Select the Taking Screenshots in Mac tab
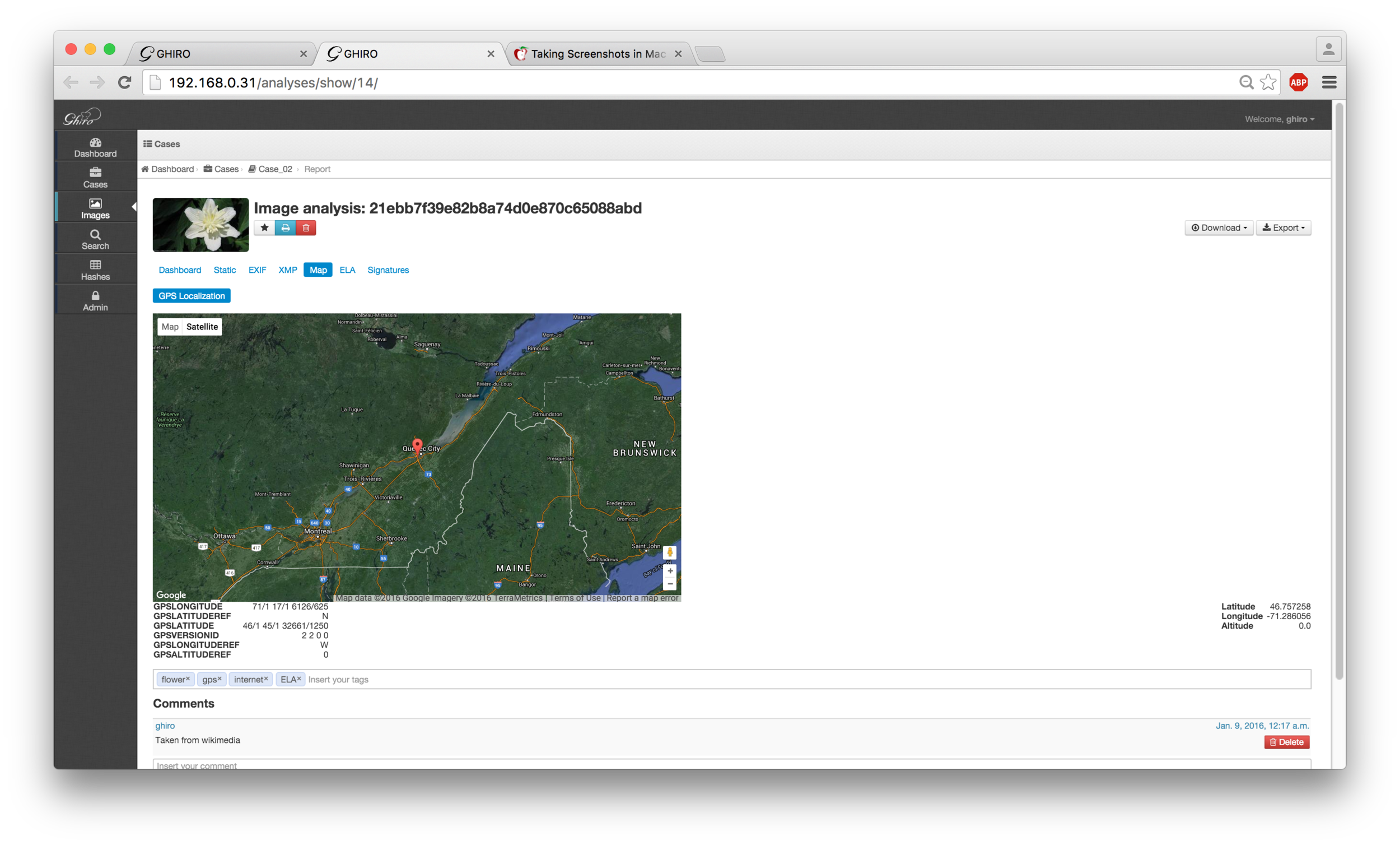 598,53
